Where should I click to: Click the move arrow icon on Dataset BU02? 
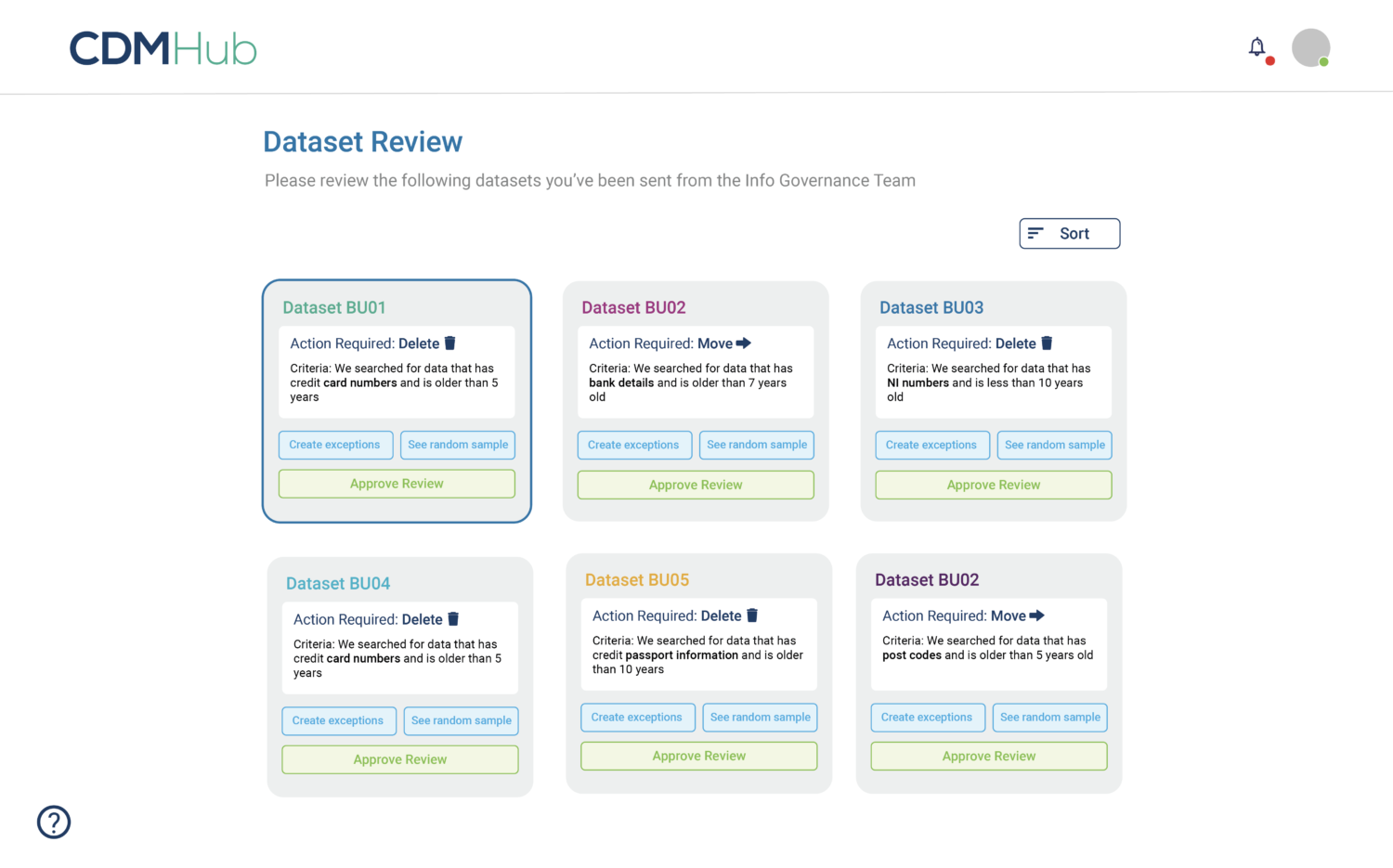(742, 343)
